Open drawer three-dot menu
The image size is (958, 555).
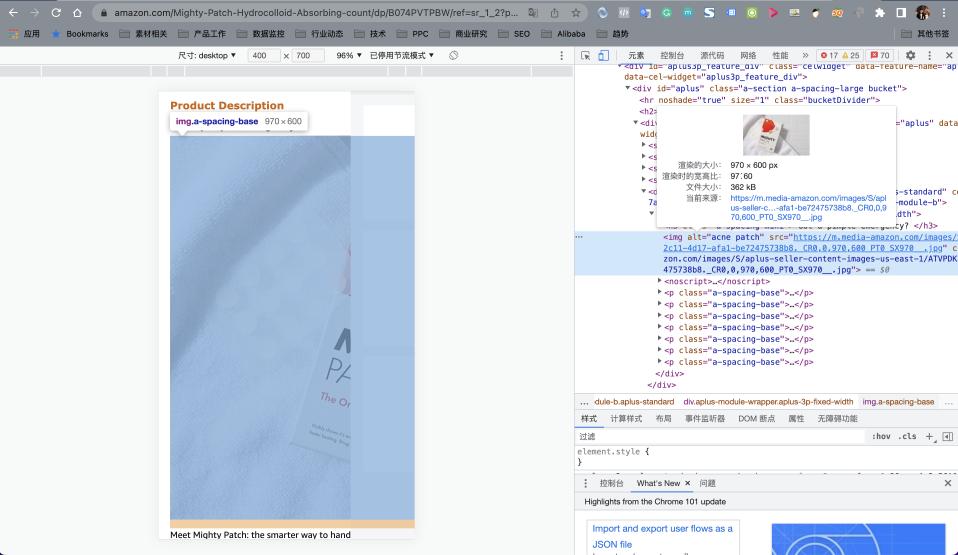point(585,483)
